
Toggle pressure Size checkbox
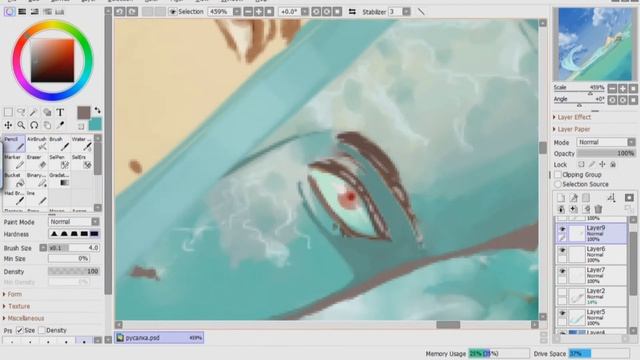coord(19,330)
